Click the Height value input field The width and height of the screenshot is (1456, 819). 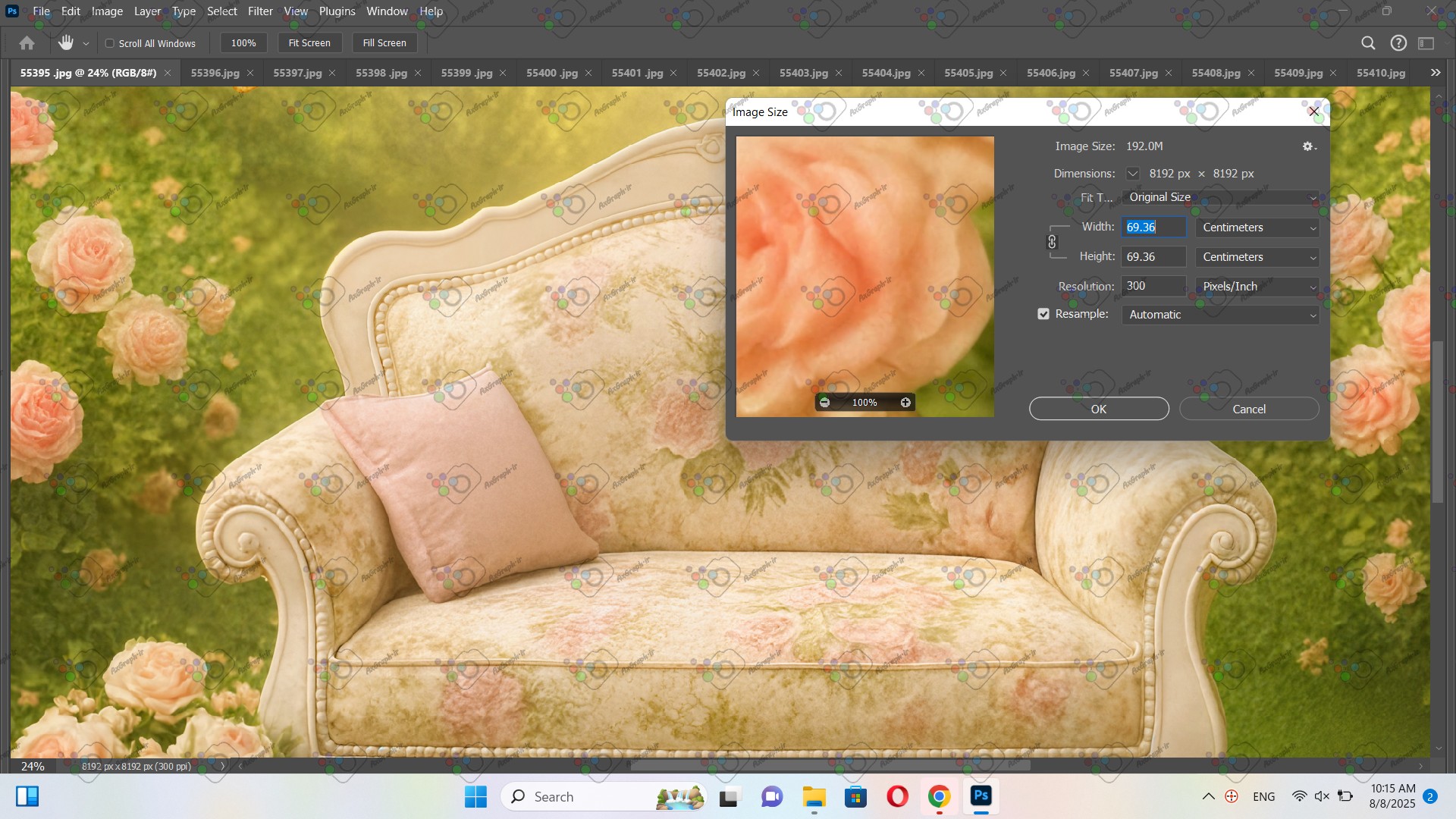pos(1153,257)
